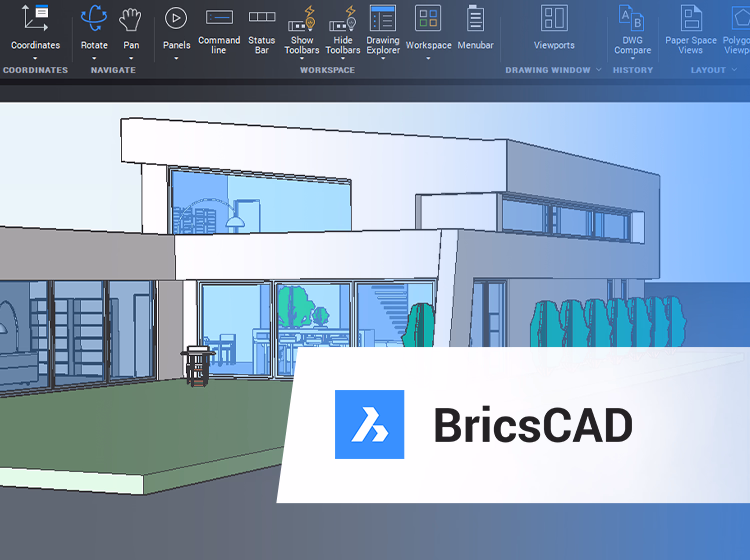Launch DWG Compare
The image size is (750, 560).
(x=632, y=18)
